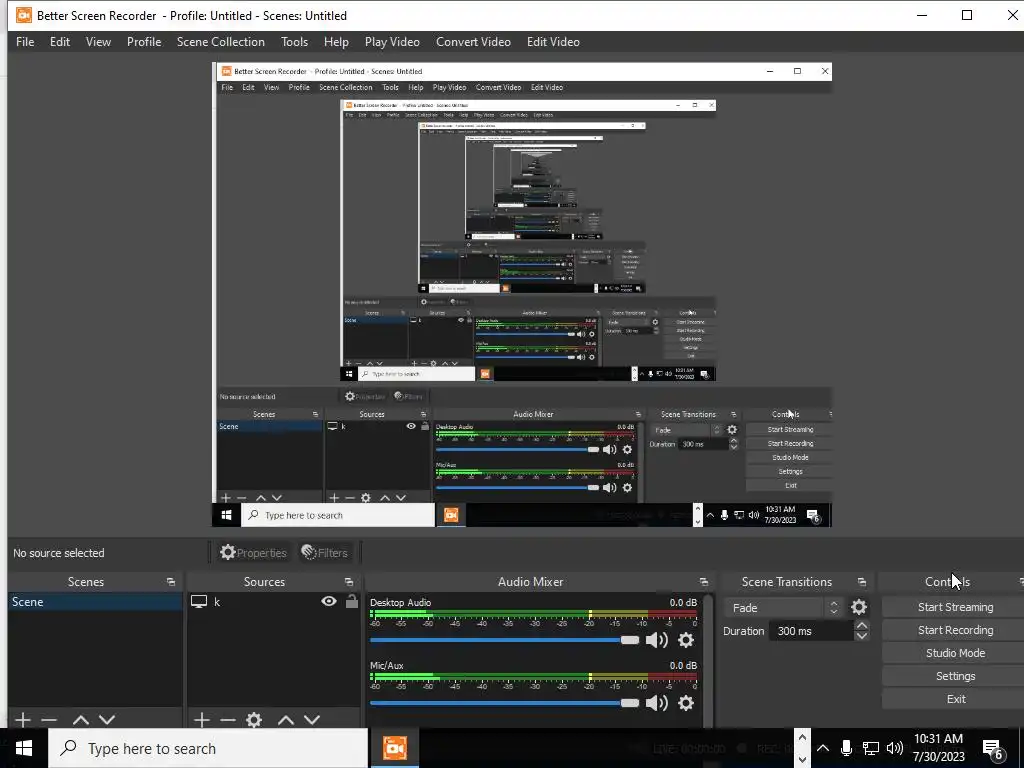Enable Studio Mode

[x=955, y=653]
